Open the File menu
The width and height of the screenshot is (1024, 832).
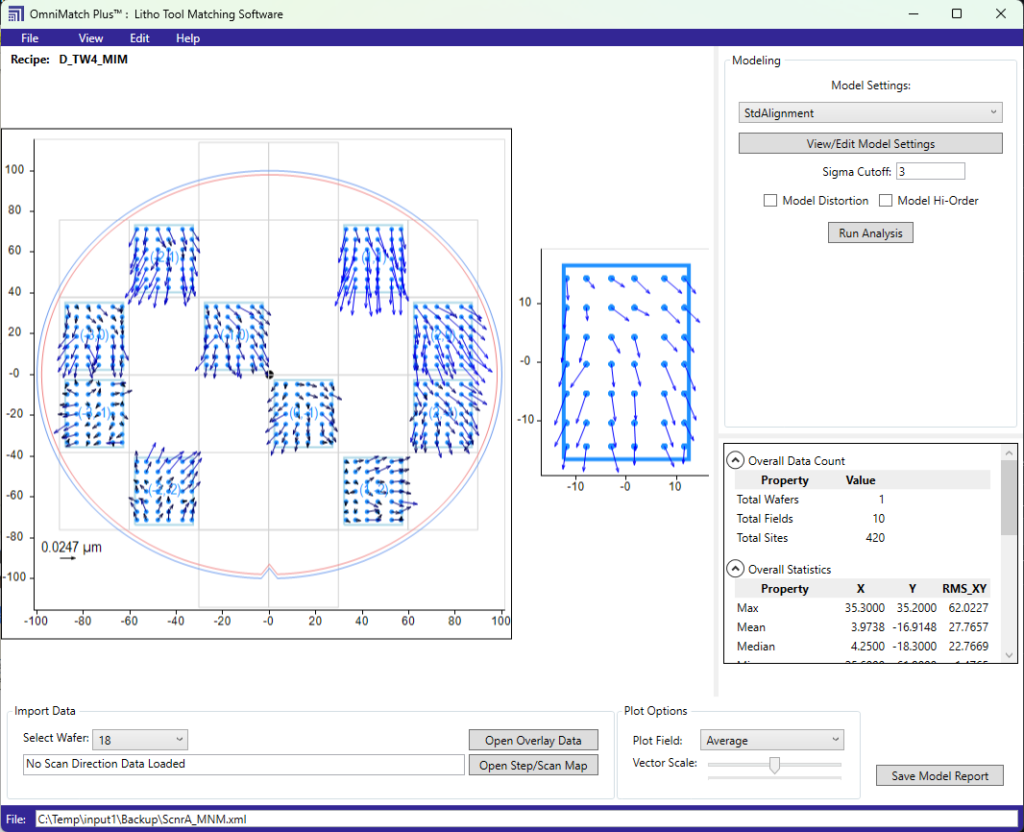(x=29, y=38)
